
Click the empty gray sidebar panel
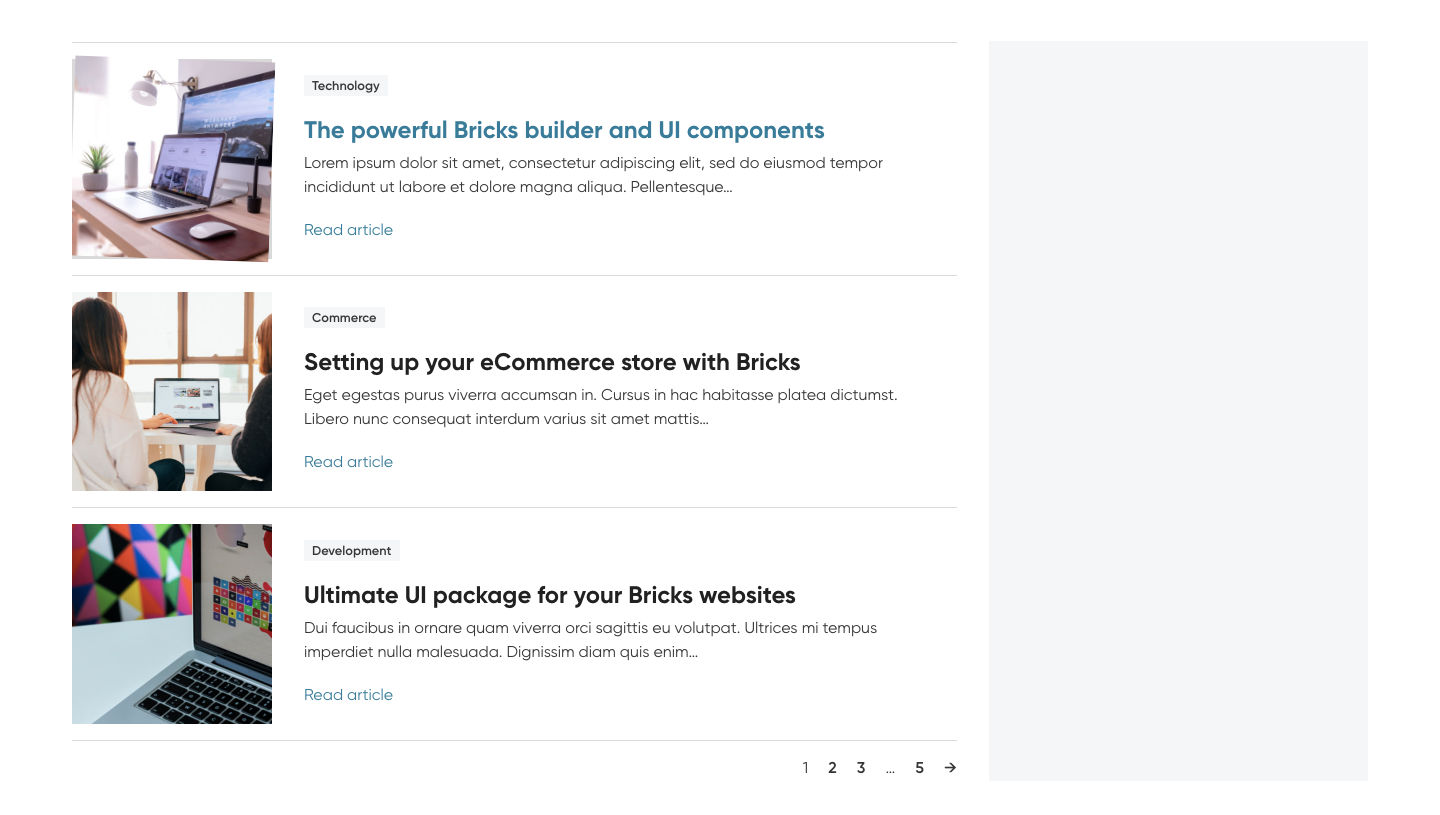[x=1178, y=410]
